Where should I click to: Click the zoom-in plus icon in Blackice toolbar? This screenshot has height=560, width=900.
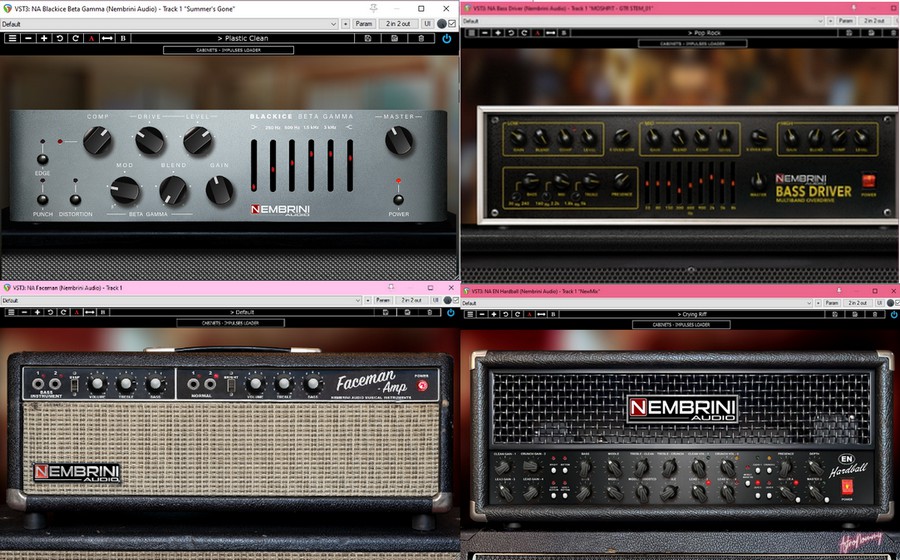[x=44, y=38]
